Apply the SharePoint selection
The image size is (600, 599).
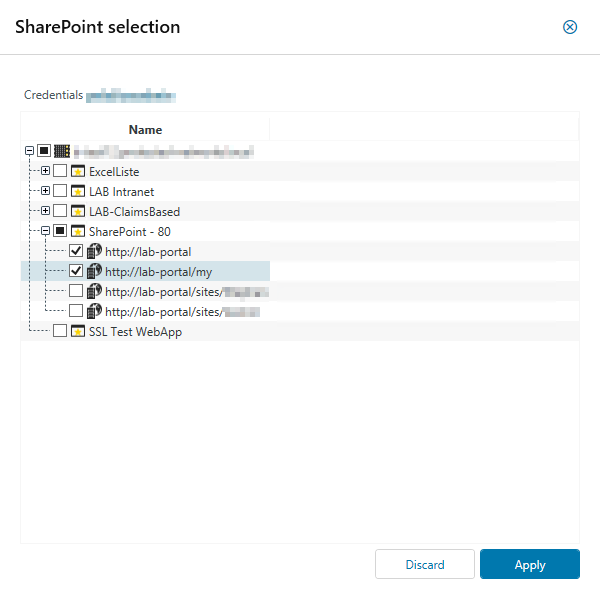click(x=529, y=564)
